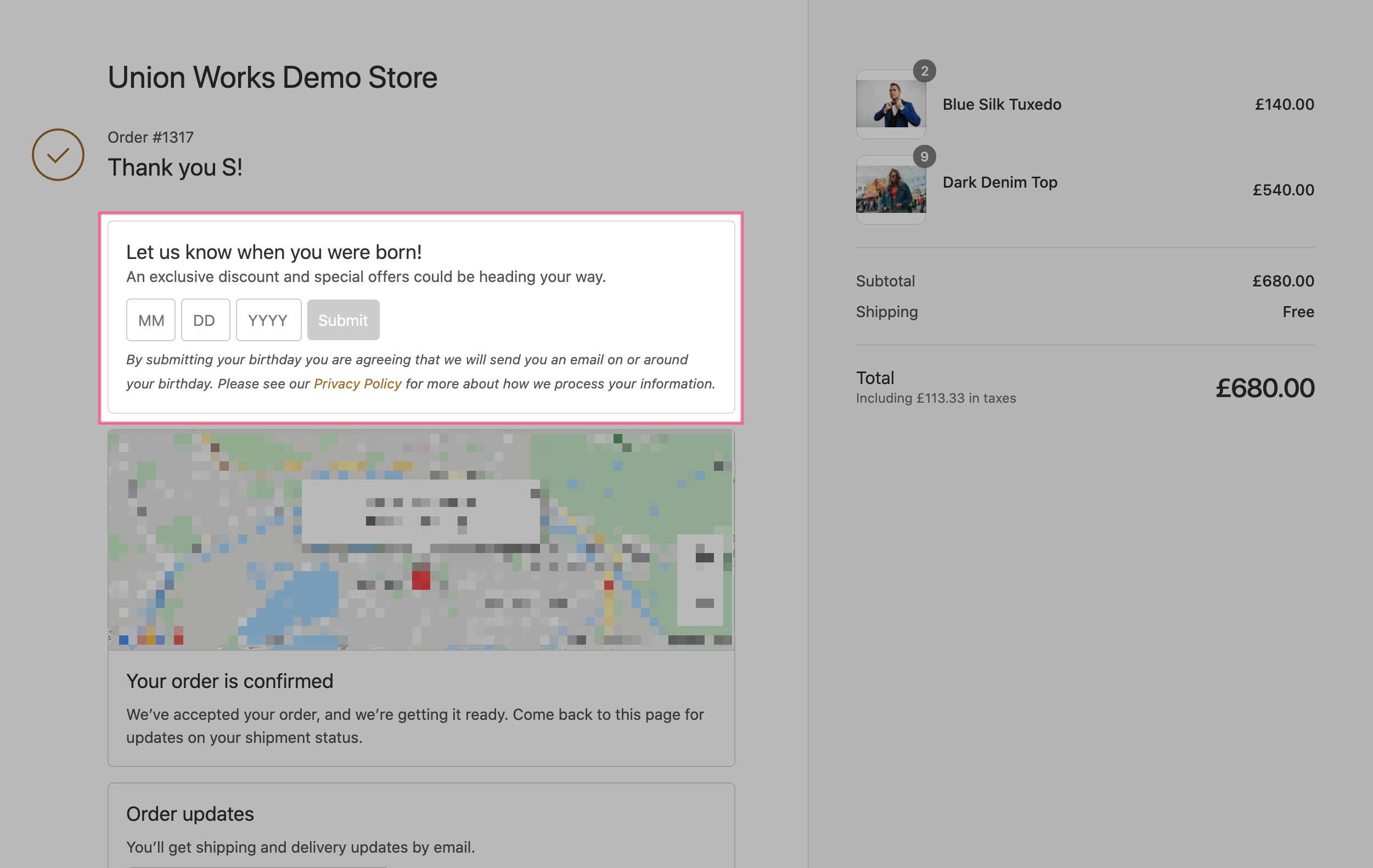Click the Blue Silk Tuxedo product name

coord(1001,104)
